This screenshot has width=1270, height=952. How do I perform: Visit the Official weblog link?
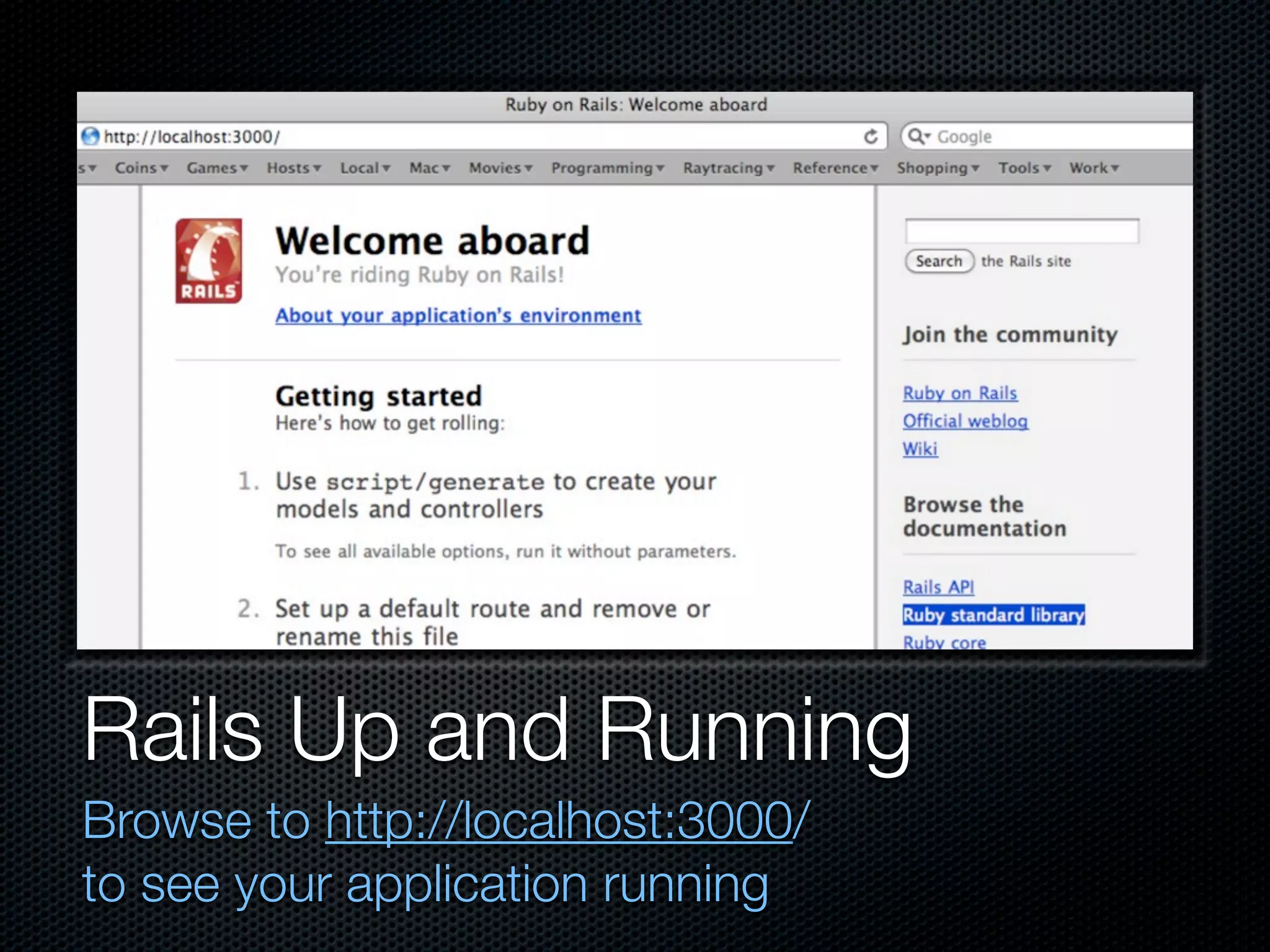966,421
